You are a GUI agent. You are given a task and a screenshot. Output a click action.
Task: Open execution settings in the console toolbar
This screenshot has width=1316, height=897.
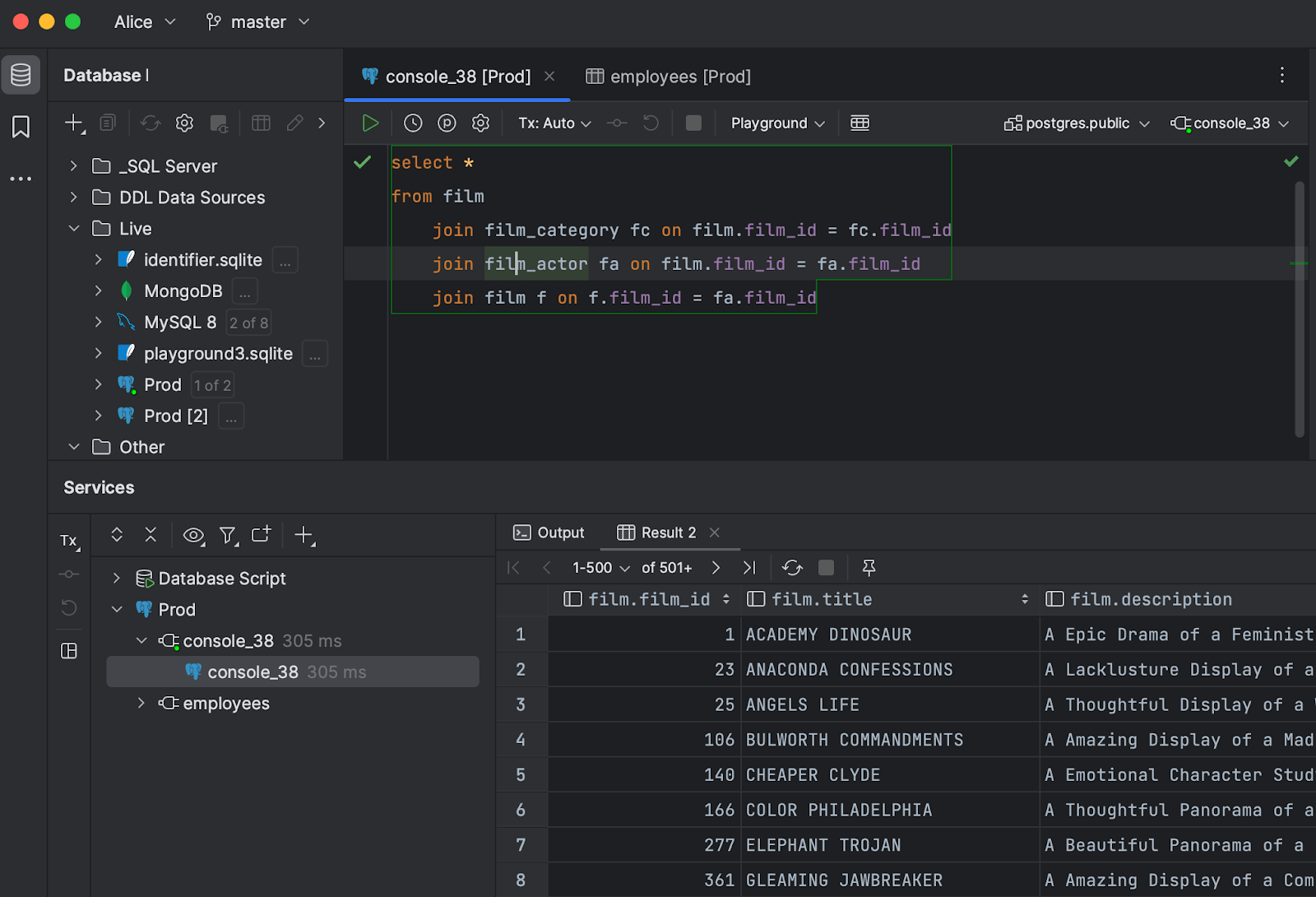click(480, 122)
